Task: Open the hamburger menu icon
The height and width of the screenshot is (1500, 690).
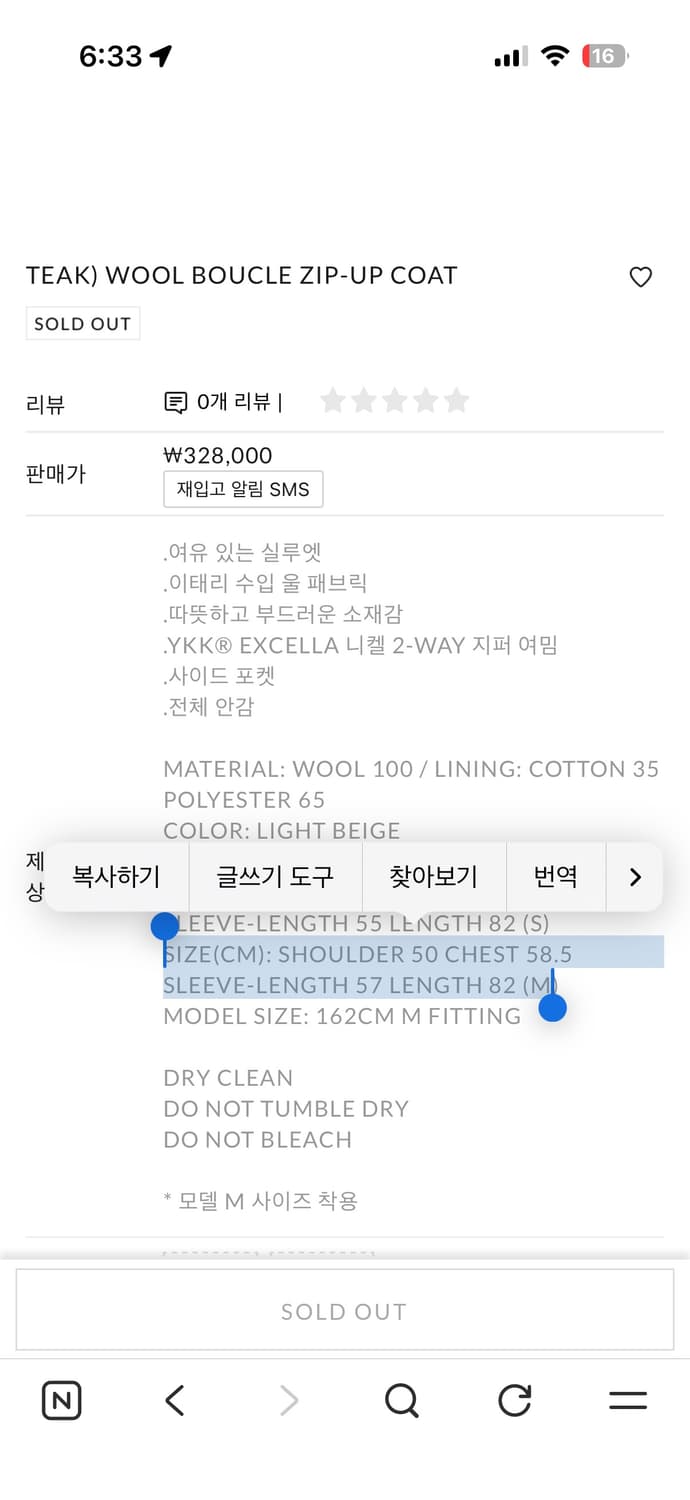Action: click(x=628, y=1400)
